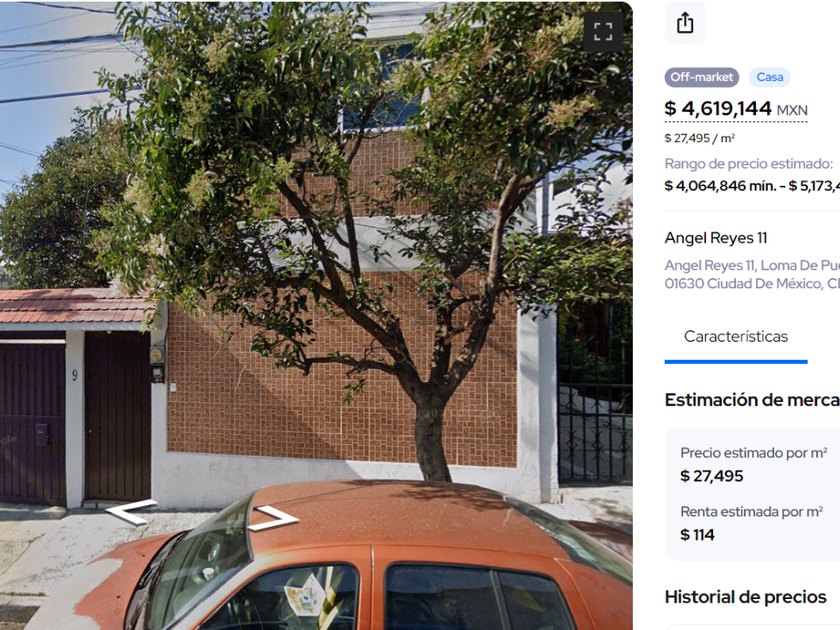Click the $ 27,495 / m² subtitle
The height and width of the screenshot is (630, 840).
coord(699,138)
